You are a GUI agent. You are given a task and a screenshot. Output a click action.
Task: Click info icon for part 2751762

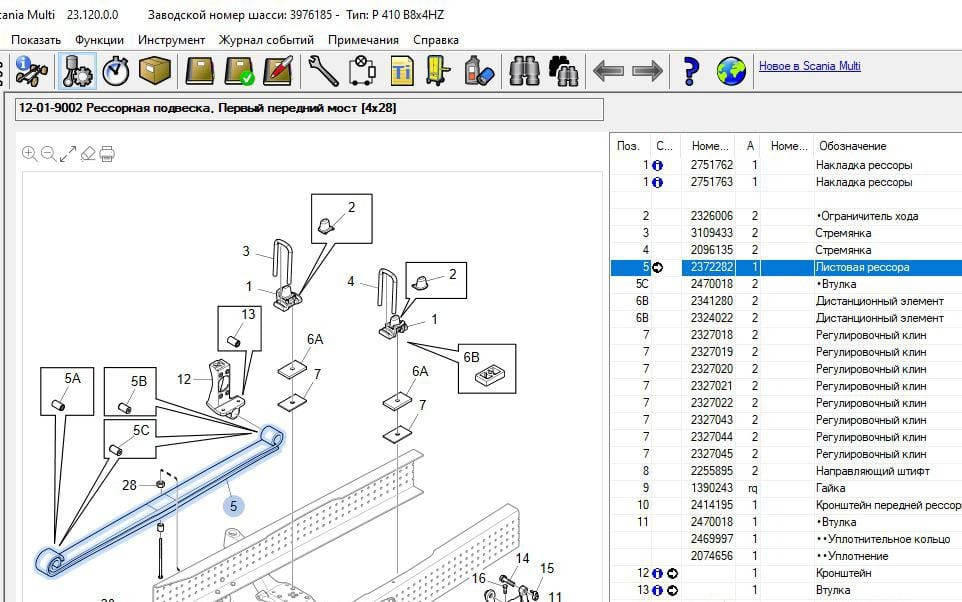(657, 166)
